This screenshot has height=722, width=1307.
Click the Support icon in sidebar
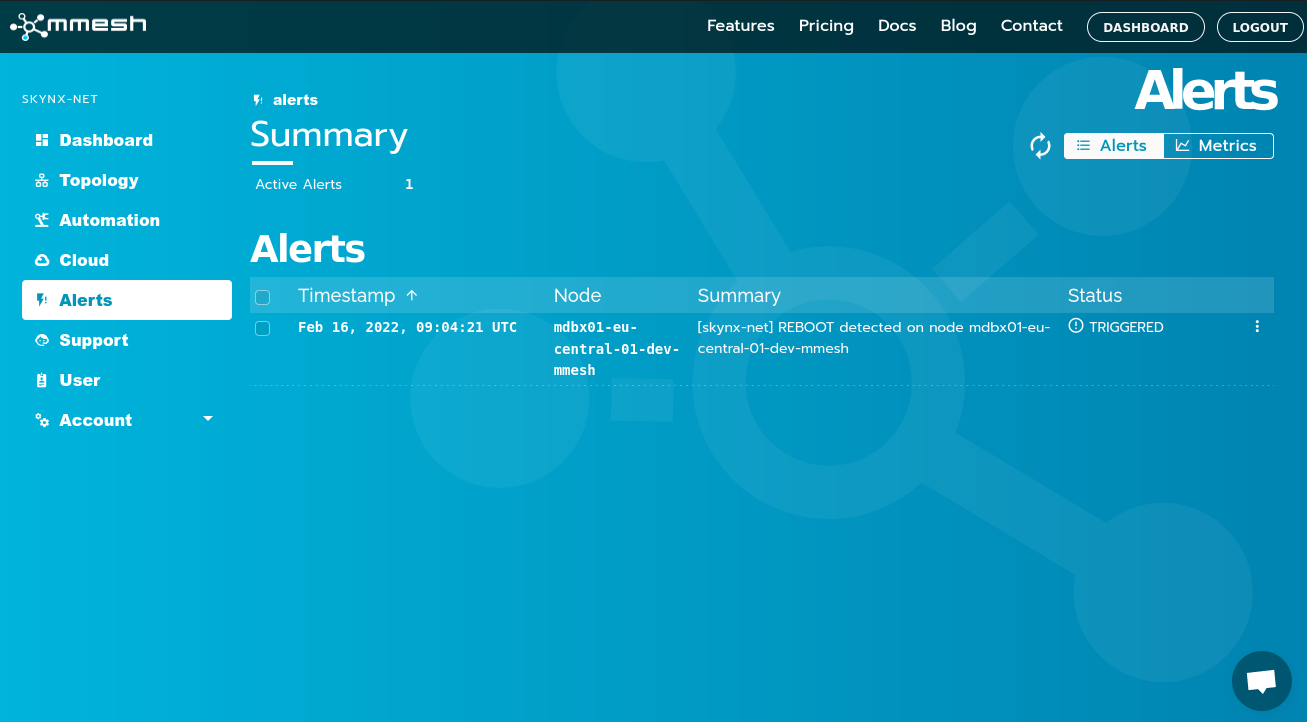click(x=42, y=340)
